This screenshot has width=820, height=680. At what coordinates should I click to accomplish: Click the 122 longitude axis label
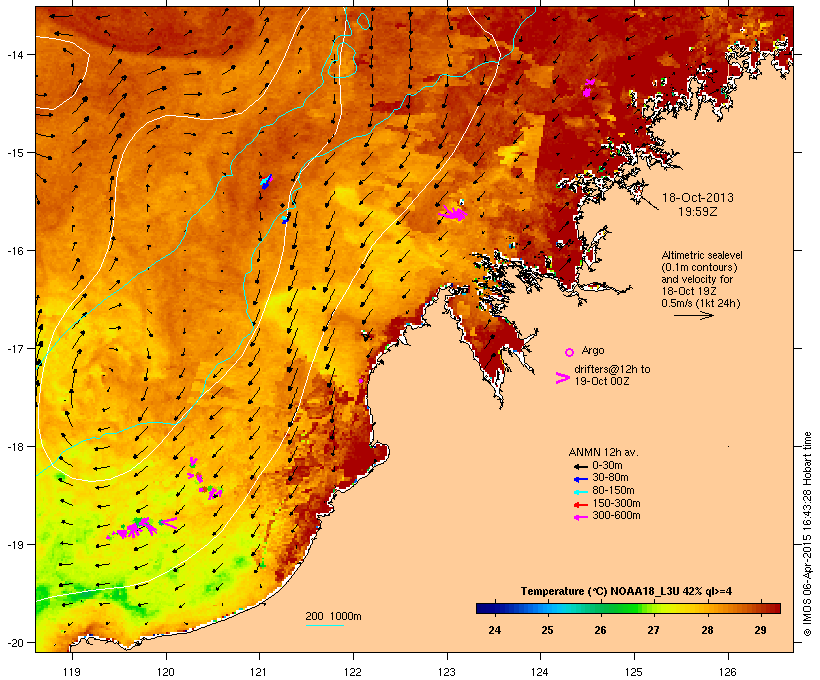(353, 672)
